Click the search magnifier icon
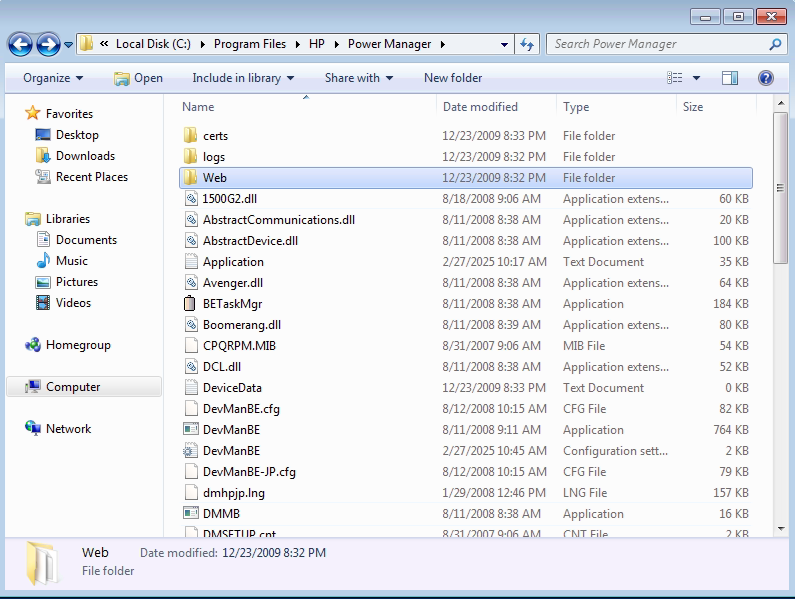Image resolution: width=795 pixels, height=599 pixels. pyautogui.click(x=775, y=45)
